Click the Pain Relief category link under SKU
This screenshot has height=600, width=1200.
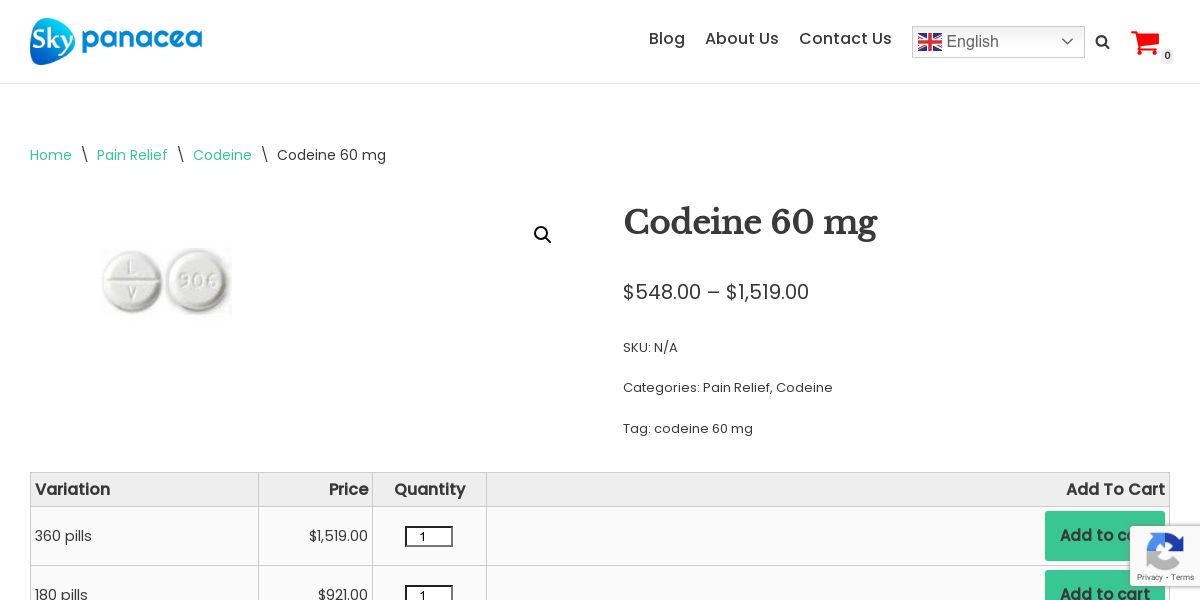pyautogui.click(x=736, y=388)
